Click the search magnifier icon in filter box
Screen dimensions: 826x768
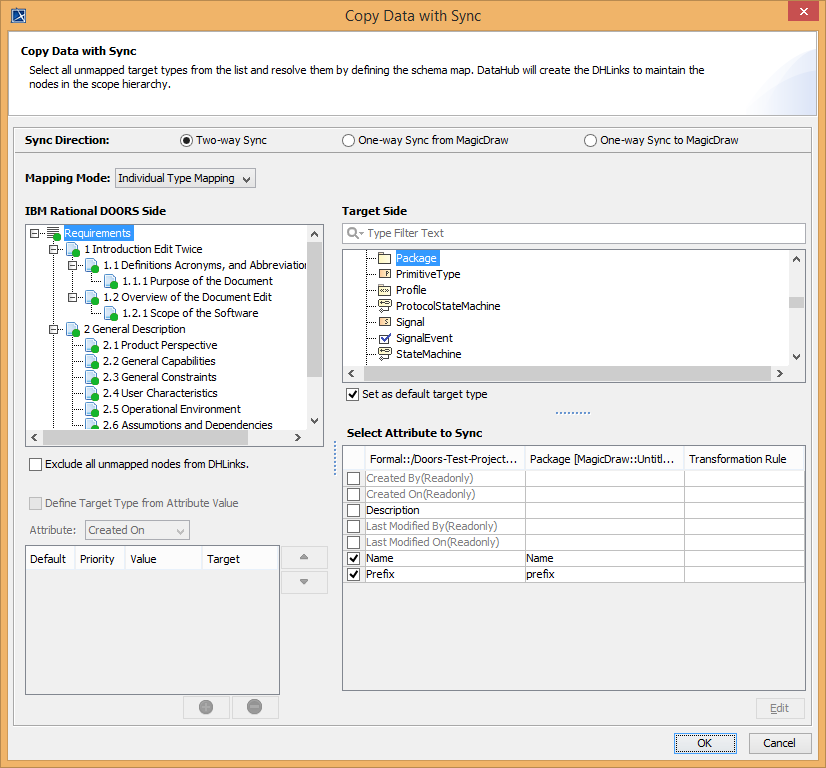(354, 233)
